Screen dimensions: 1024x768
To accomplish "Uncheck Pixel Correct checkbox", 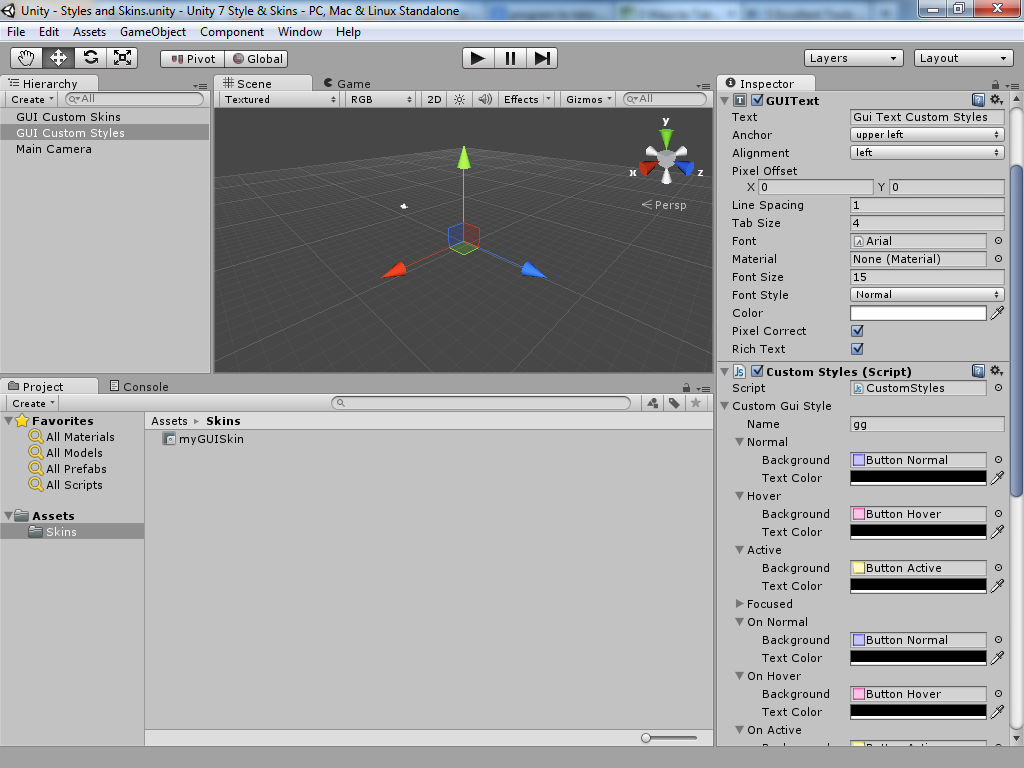I will point(857,331).
